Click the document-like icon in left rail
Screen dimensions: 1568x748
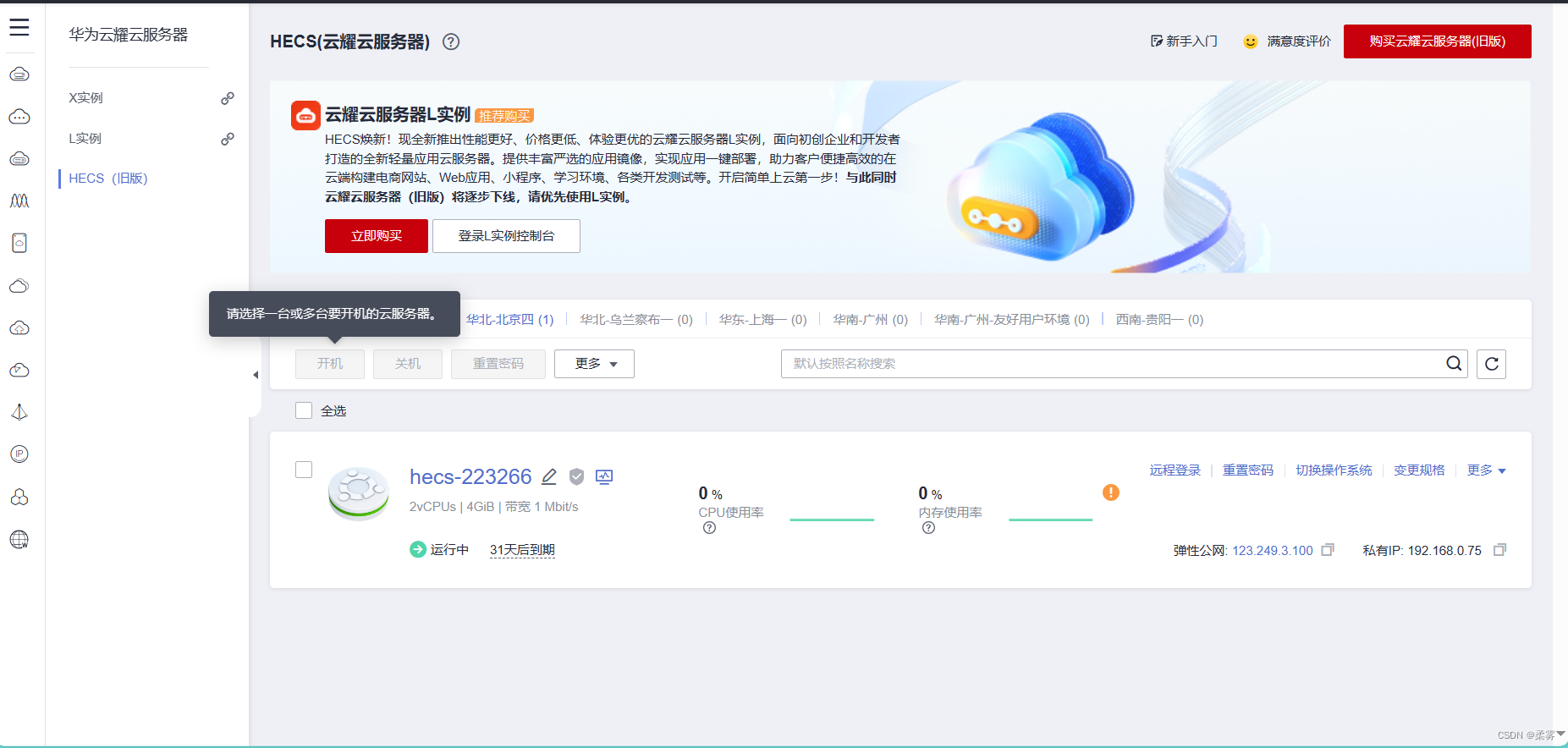(x=19, y=244)
